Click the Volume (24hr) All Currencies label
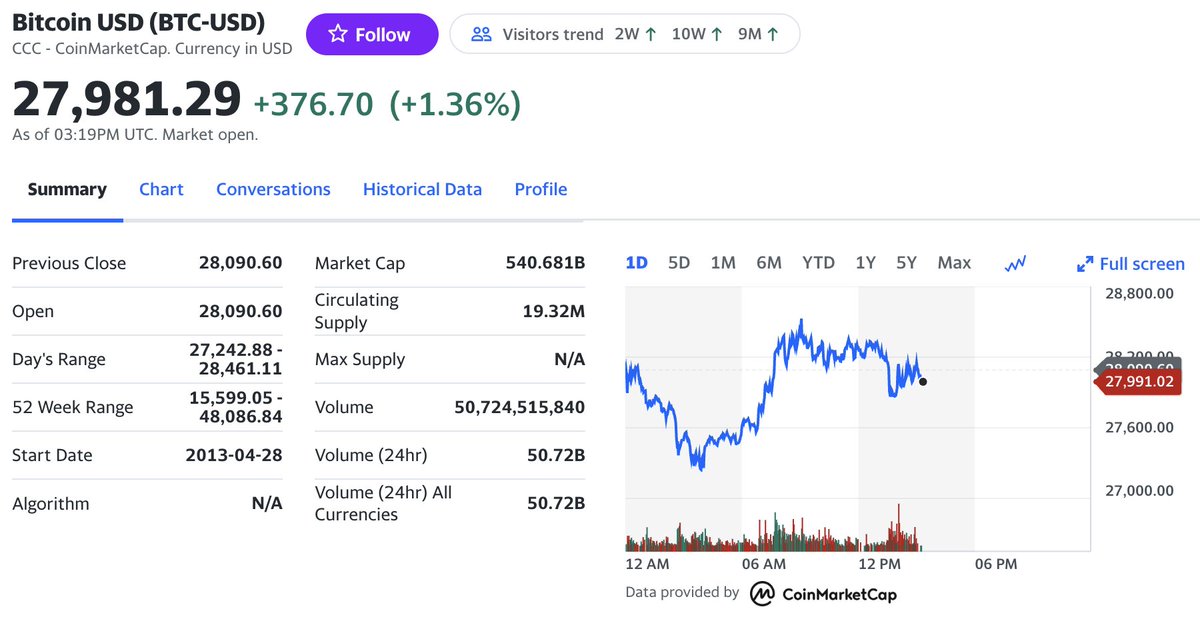 pos(383,503)
